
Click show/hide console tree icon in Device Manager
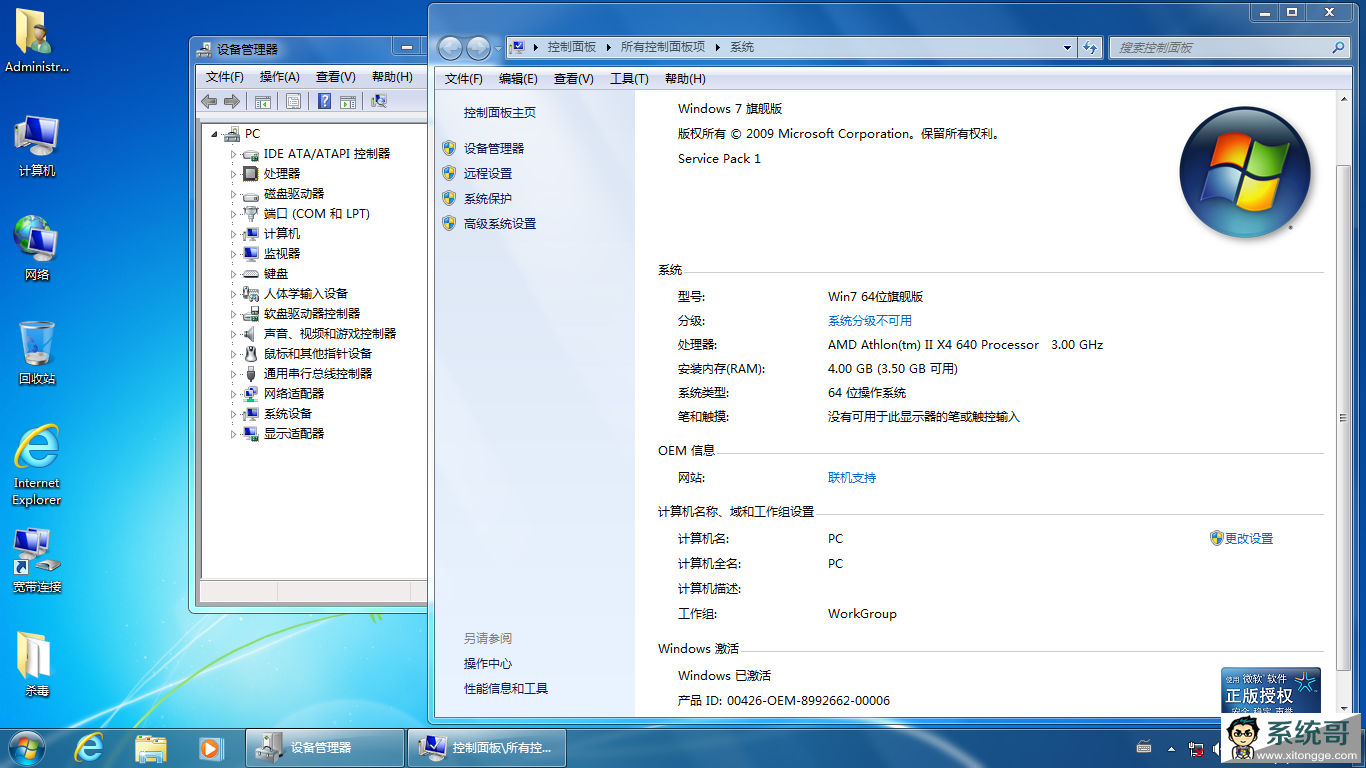tap(263, 101)
